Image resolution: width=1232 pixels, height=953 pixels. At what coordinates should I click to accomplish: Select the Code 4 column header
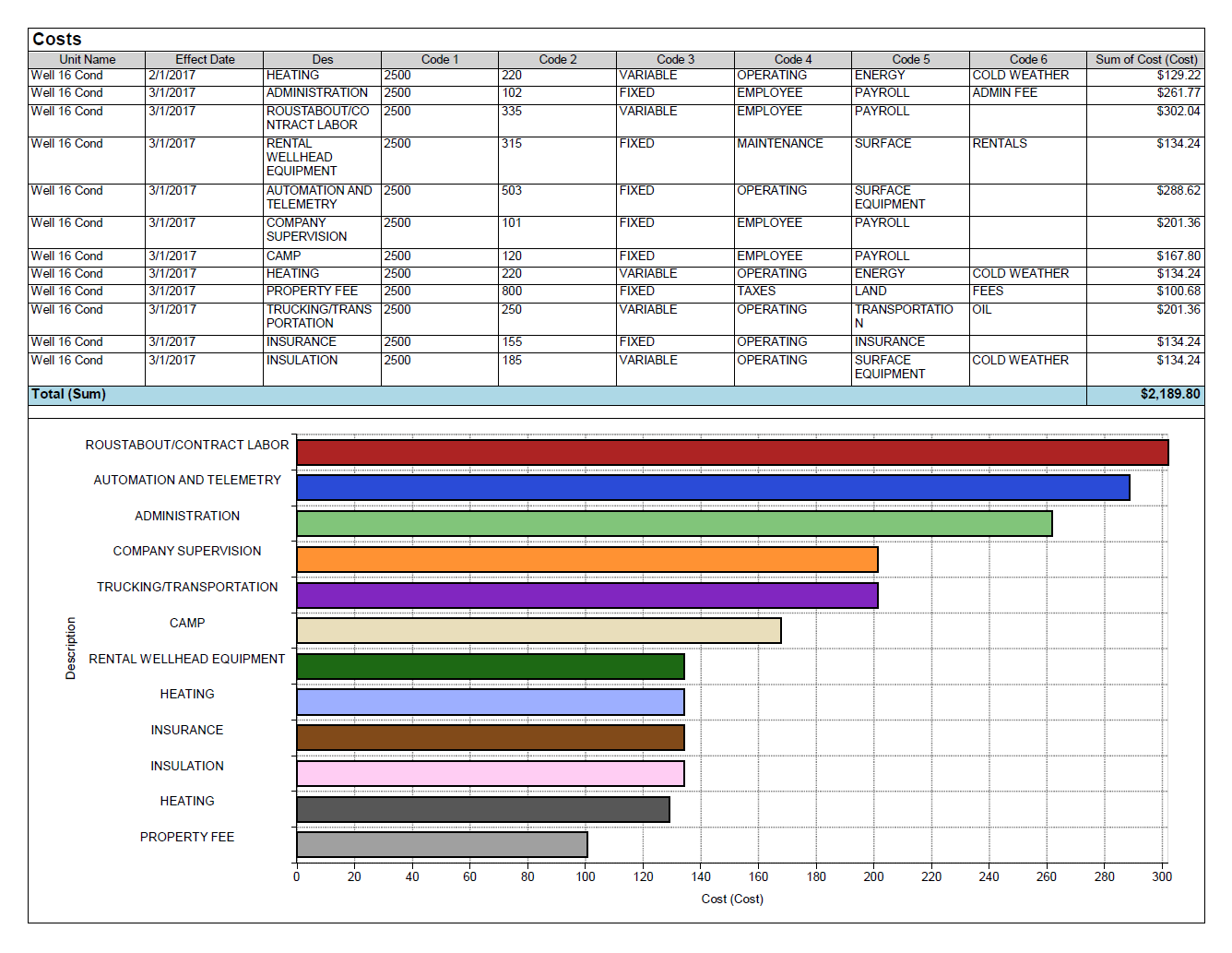793,59
